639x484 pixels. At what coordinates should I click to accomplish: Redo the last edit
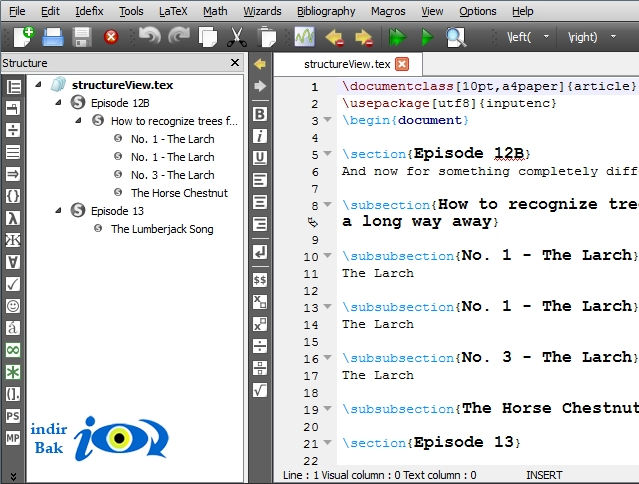[x=179, y=36]
